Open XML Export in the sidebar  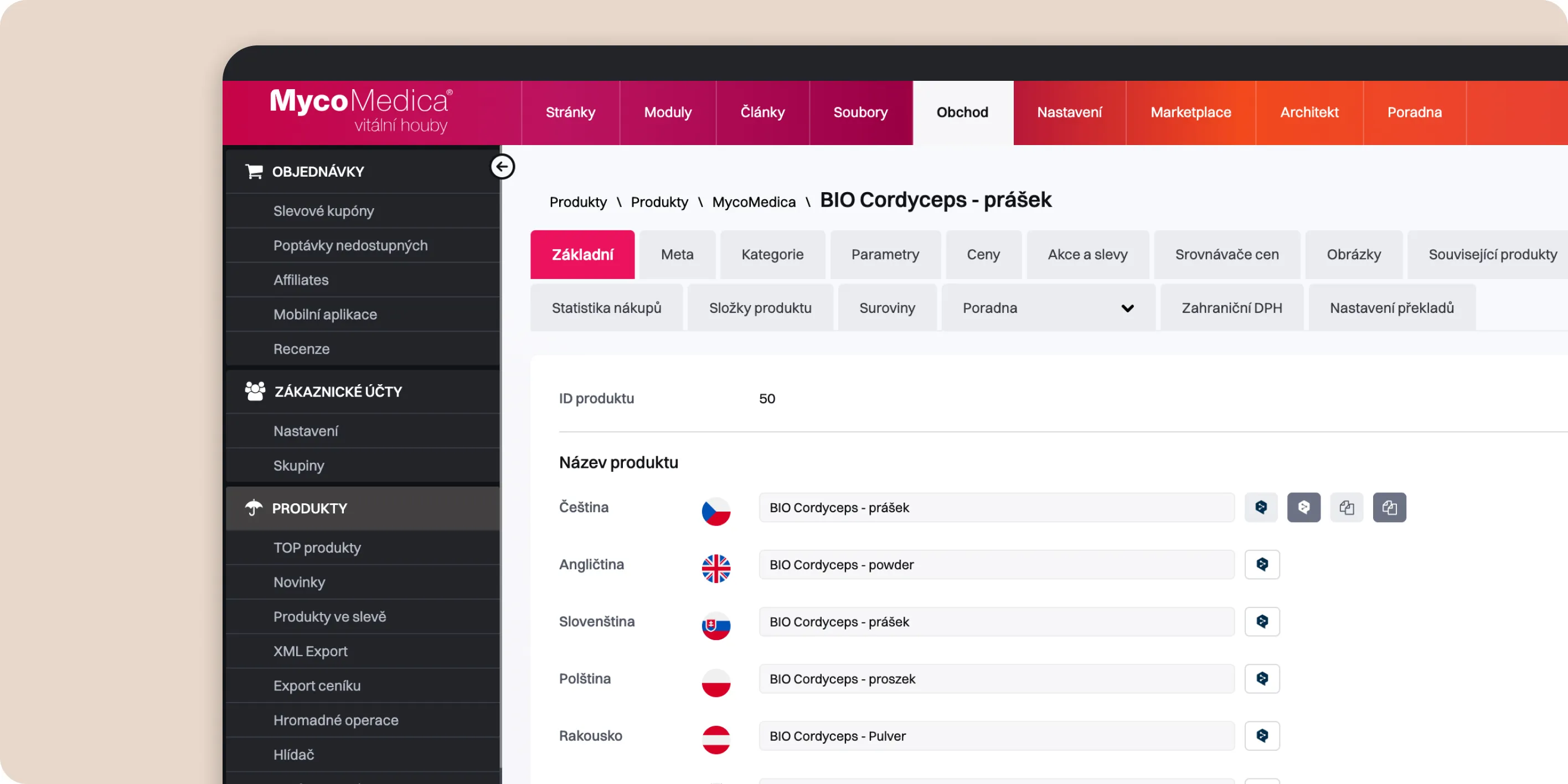tap(363, 651)
